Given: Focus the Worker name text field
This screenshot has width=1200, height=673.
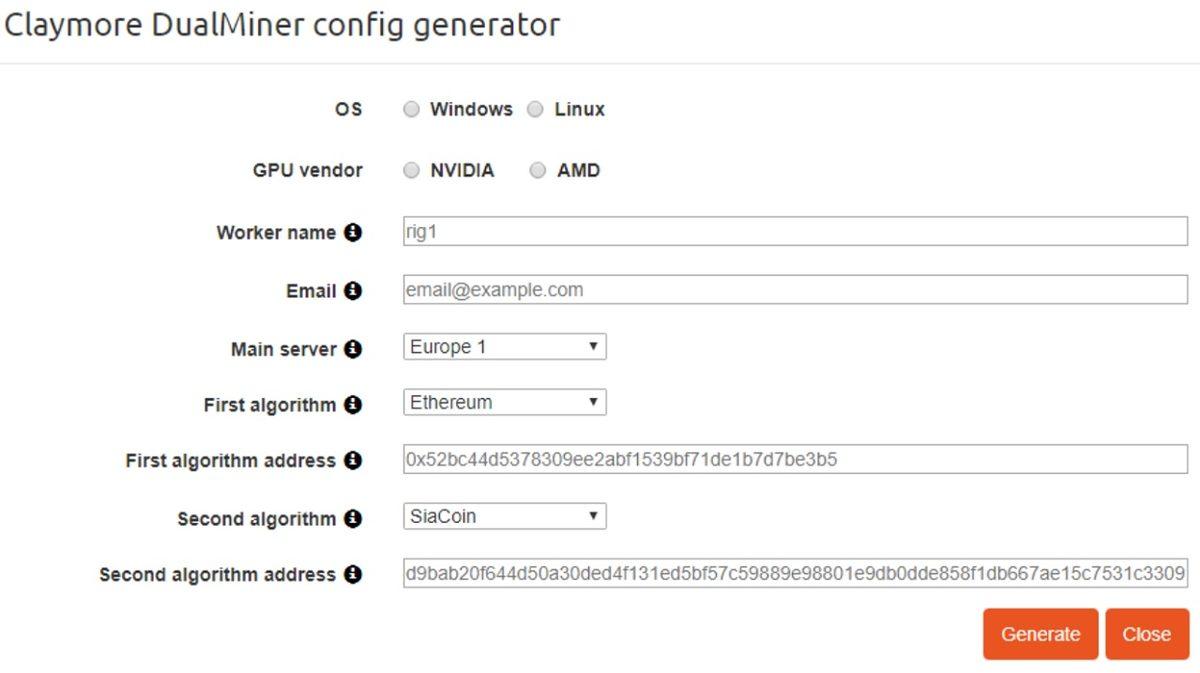Looking at the screenshot, I should coord(794,232).
